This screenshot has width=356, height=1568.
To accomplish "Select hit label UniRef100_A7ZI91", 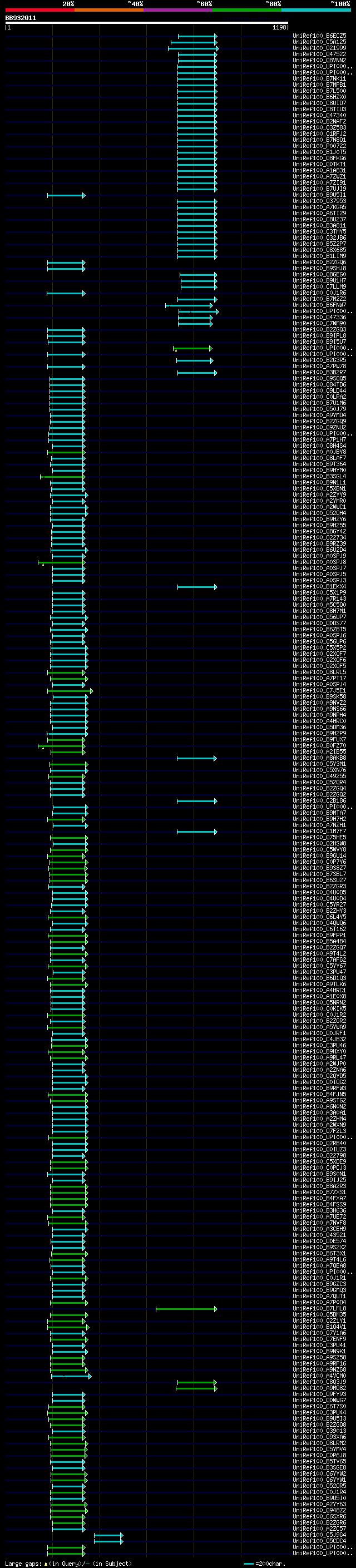I will [x=319, y=182].
